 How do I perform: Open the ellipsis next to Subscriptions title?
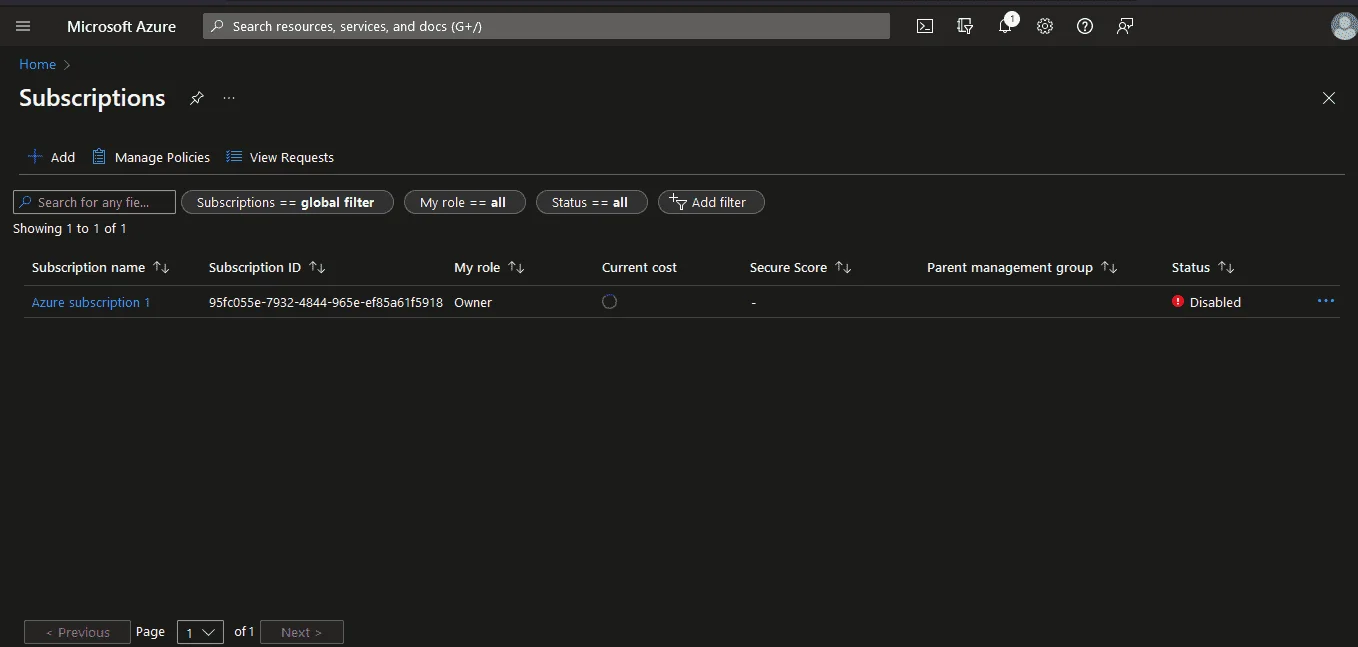point(229,98)
